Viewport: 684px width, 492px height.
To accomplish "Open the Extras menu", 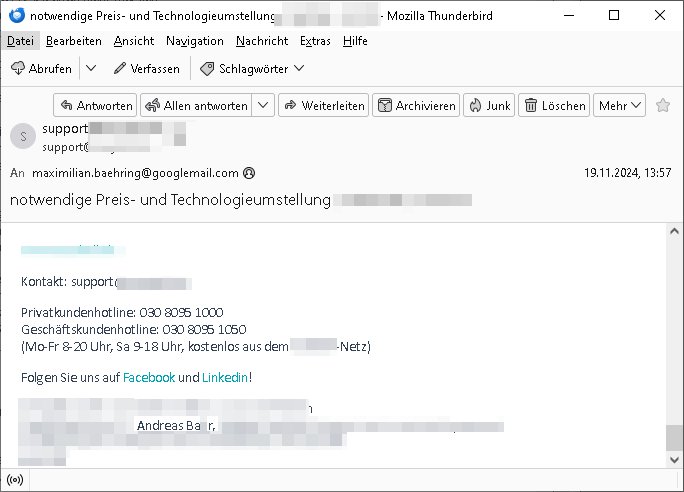I will tap(315, 41).
